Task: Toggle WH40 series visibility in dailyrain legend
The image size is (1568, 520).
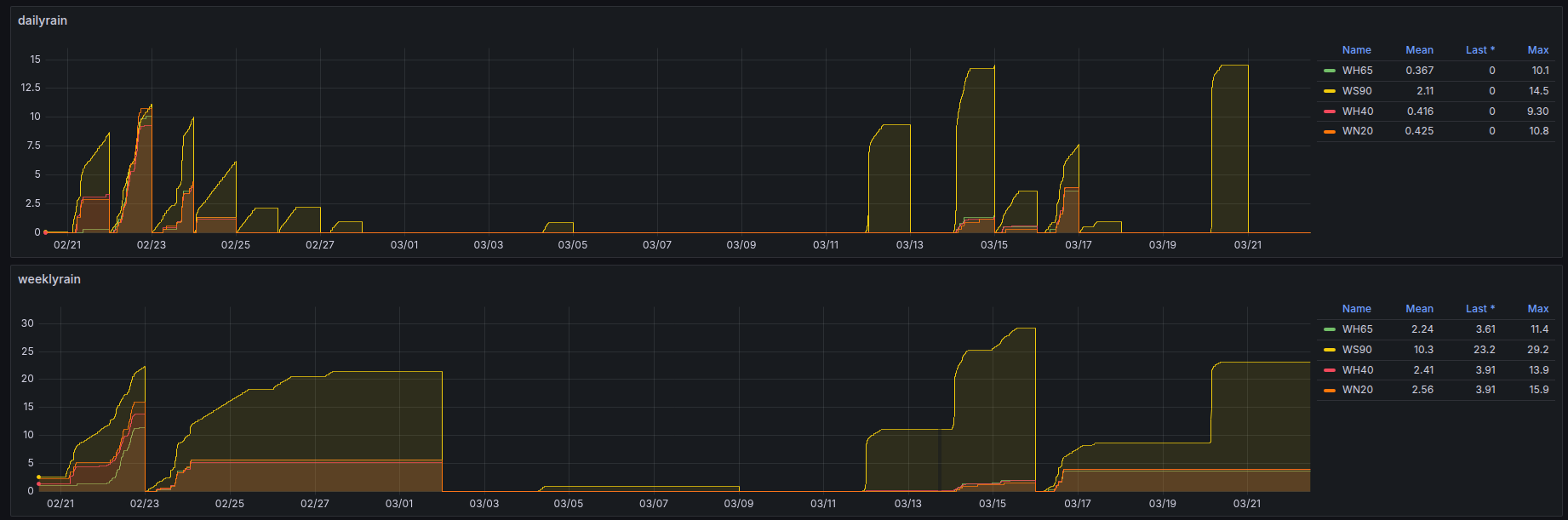Action: point(1358,111)
